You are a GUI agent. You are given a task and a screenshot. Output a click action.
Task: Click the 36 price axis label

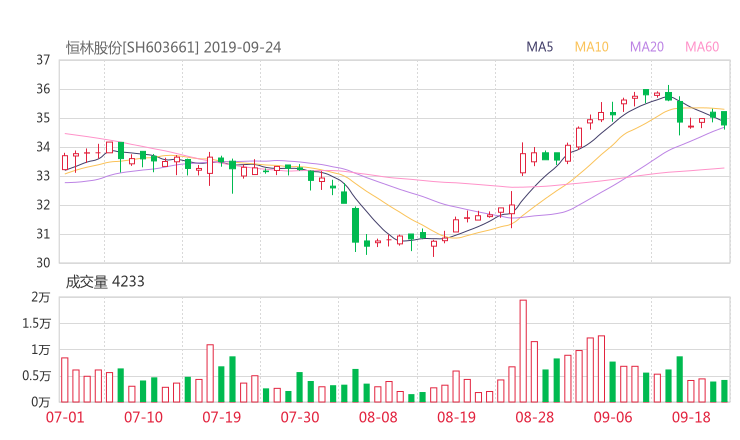coord(43,89)
